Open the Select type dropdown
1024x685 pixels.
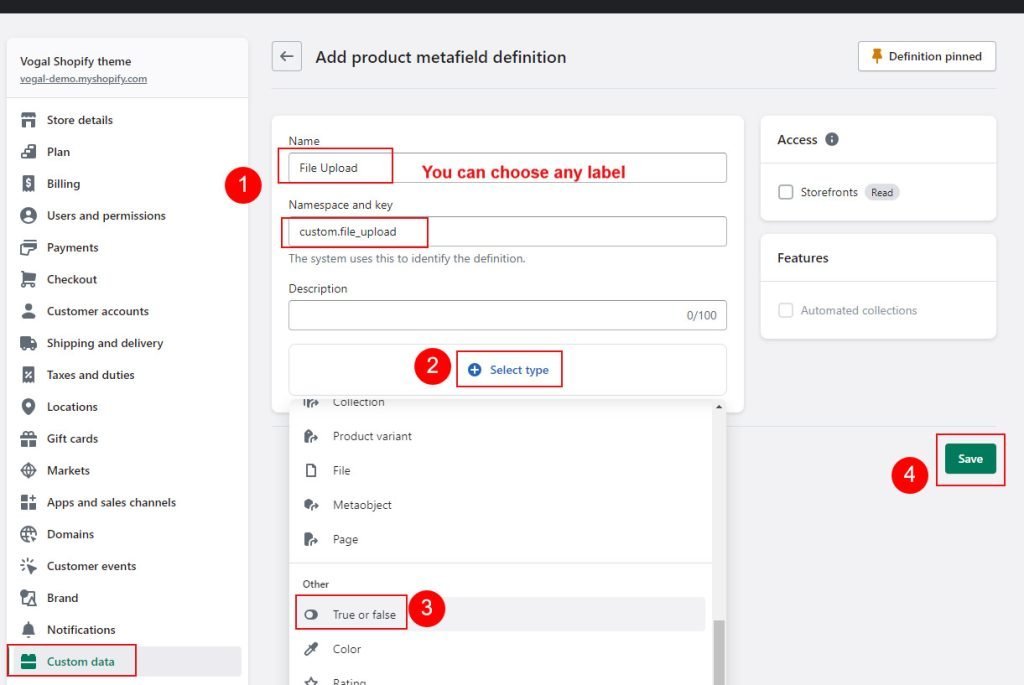509,370
